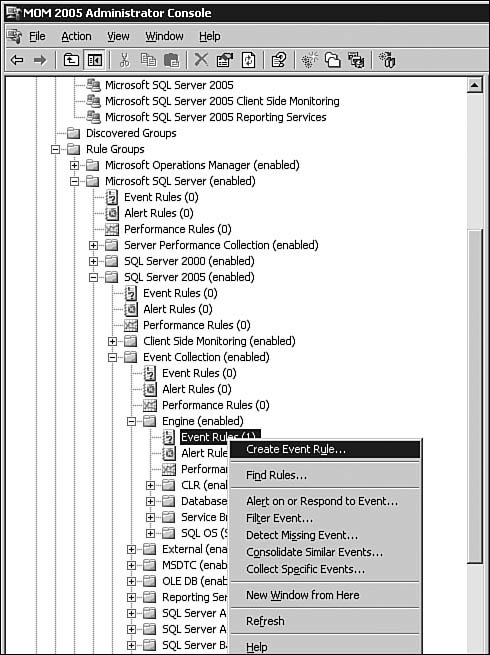Click the Up one level toolbar icon
Viewport: 490px width, 655px height.
pyautogui.click(x=71, y=61)
